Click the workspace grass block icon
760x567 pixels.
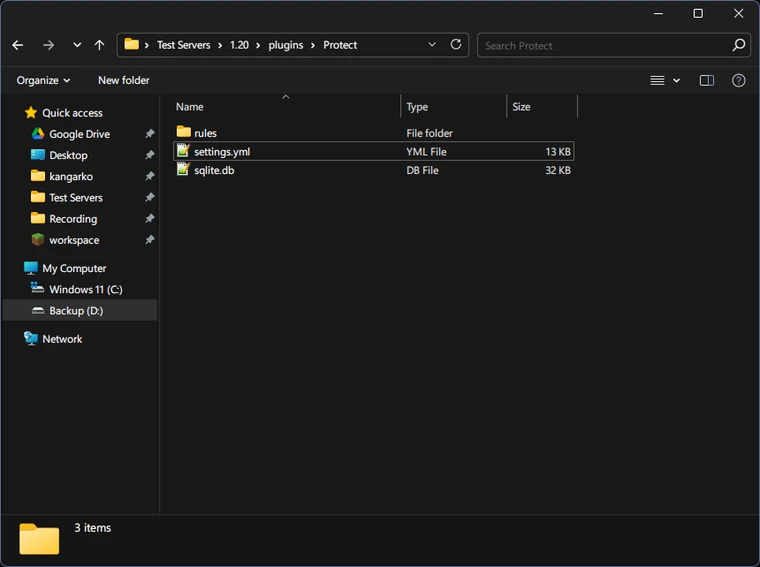(x=38, y=239)
